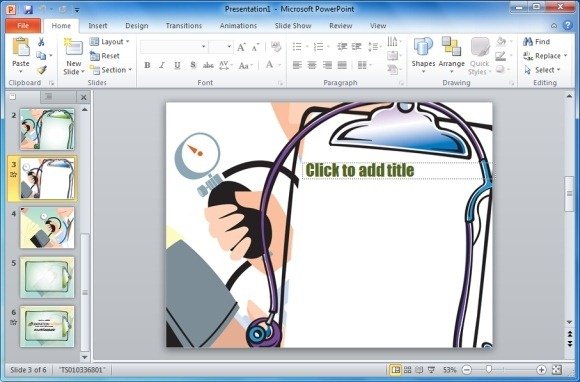Open Quick Styles gallery
This screenshot has height=382, width=580.
[480, 55]
